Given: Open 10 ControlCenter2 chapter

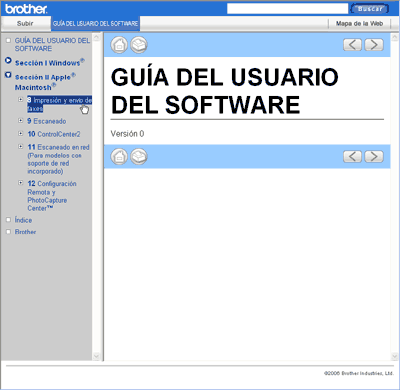Looking at the screenshot, I should coord(54,134).
